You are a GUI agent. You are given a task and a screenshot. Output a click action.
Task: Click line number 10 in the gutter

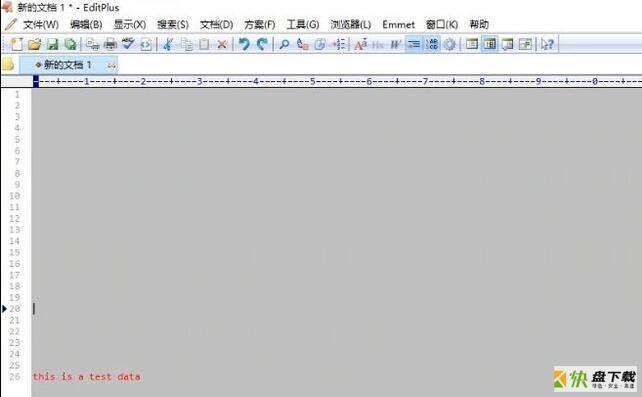point(15,196)
